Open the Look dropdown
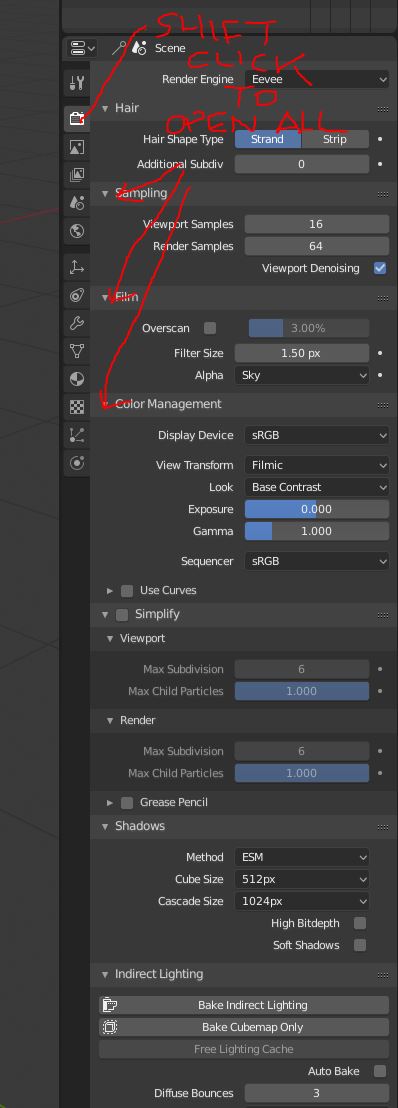The image size is (398, 1108). point(317,487)
